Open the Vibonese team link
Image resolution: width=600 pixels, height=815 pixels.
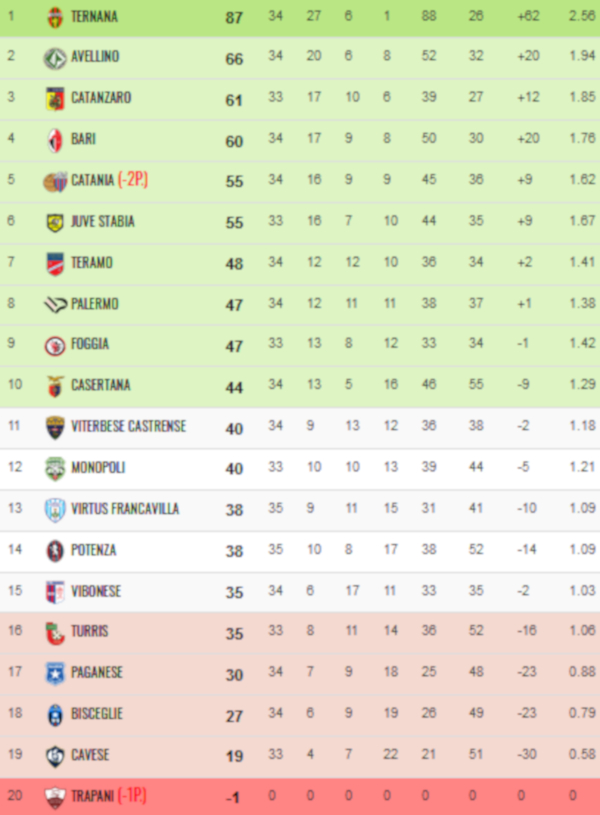click(x=96, y=591)
